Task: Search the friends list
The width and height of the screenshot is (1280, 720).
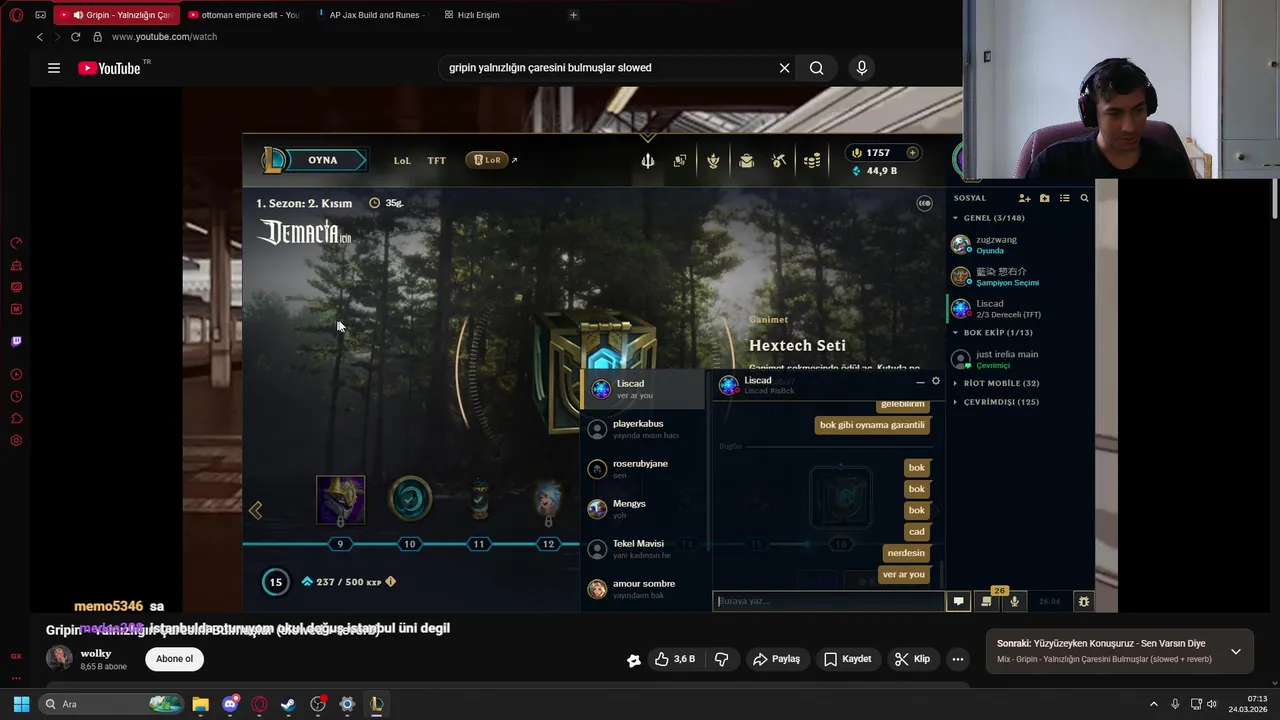Action: point(1084,198)
